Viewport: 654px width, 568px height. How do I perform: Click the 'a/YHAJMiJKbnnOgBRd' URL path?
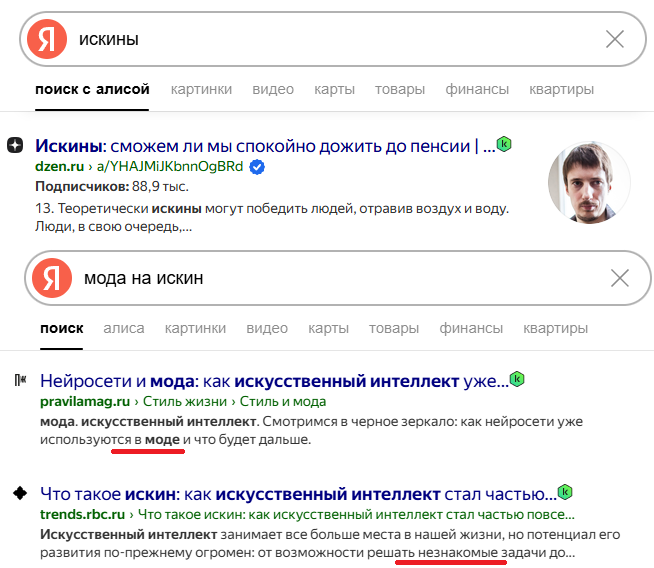point(170,166)
